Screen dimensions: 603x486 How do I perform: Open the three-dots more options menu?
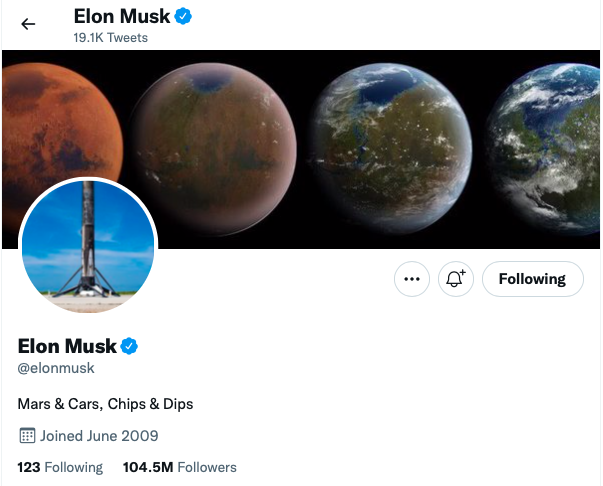pyautogui.click(x=411, y=279)
